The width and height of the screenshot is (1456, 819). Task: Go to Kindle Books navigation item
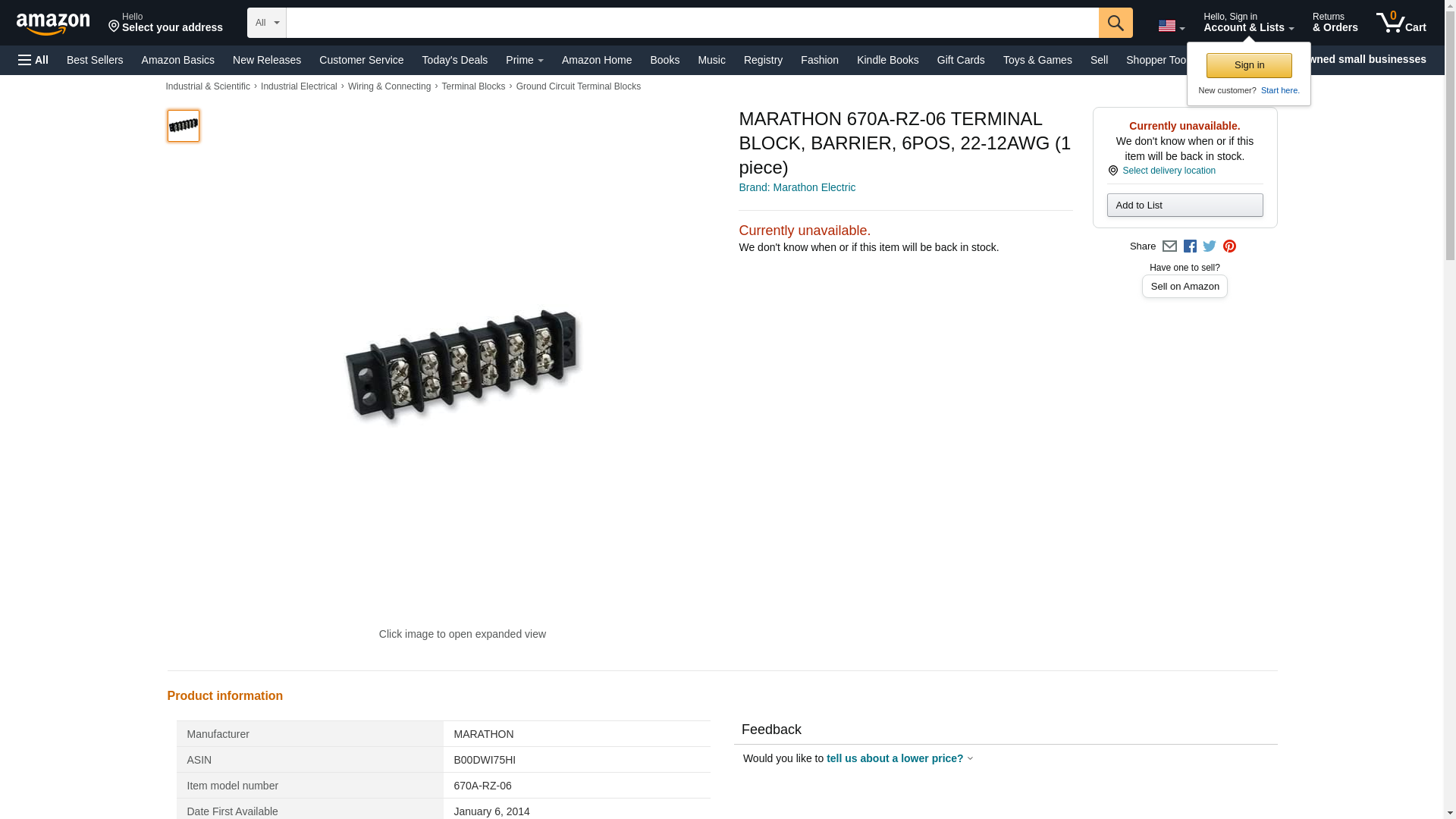[x=887, y=60]
